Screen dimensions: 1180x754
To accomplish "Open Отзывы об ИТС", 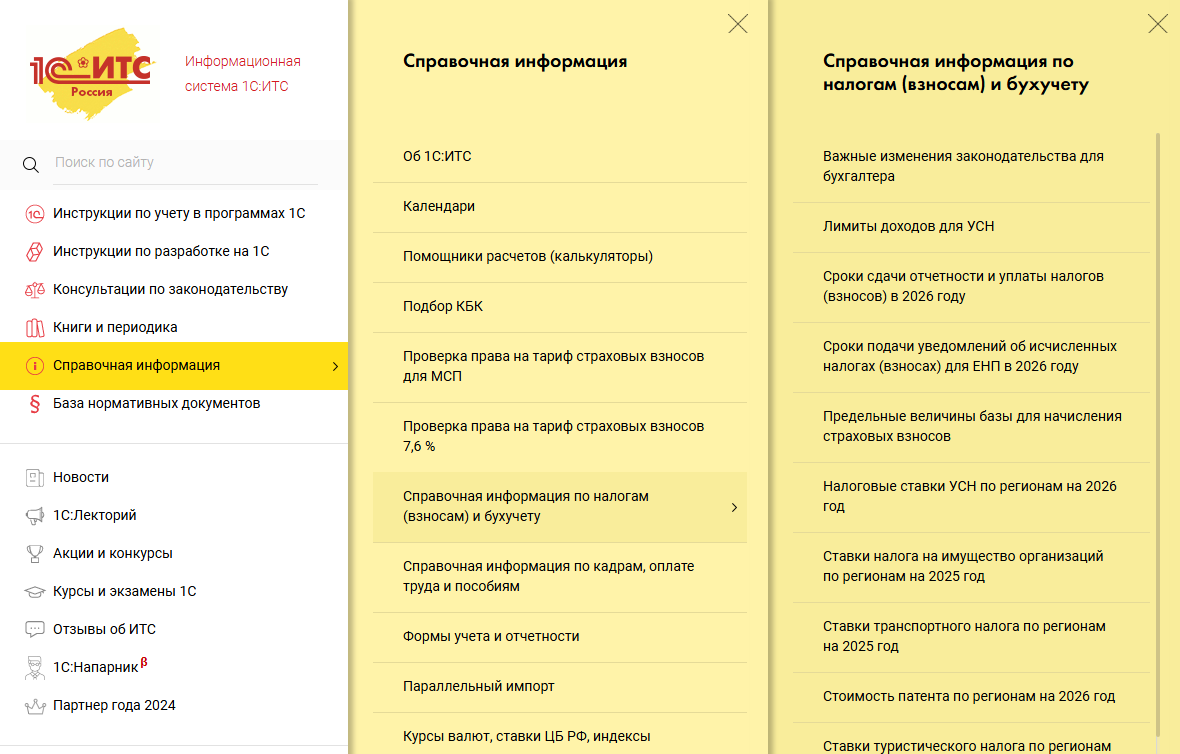I will click(x=104, y=629).
